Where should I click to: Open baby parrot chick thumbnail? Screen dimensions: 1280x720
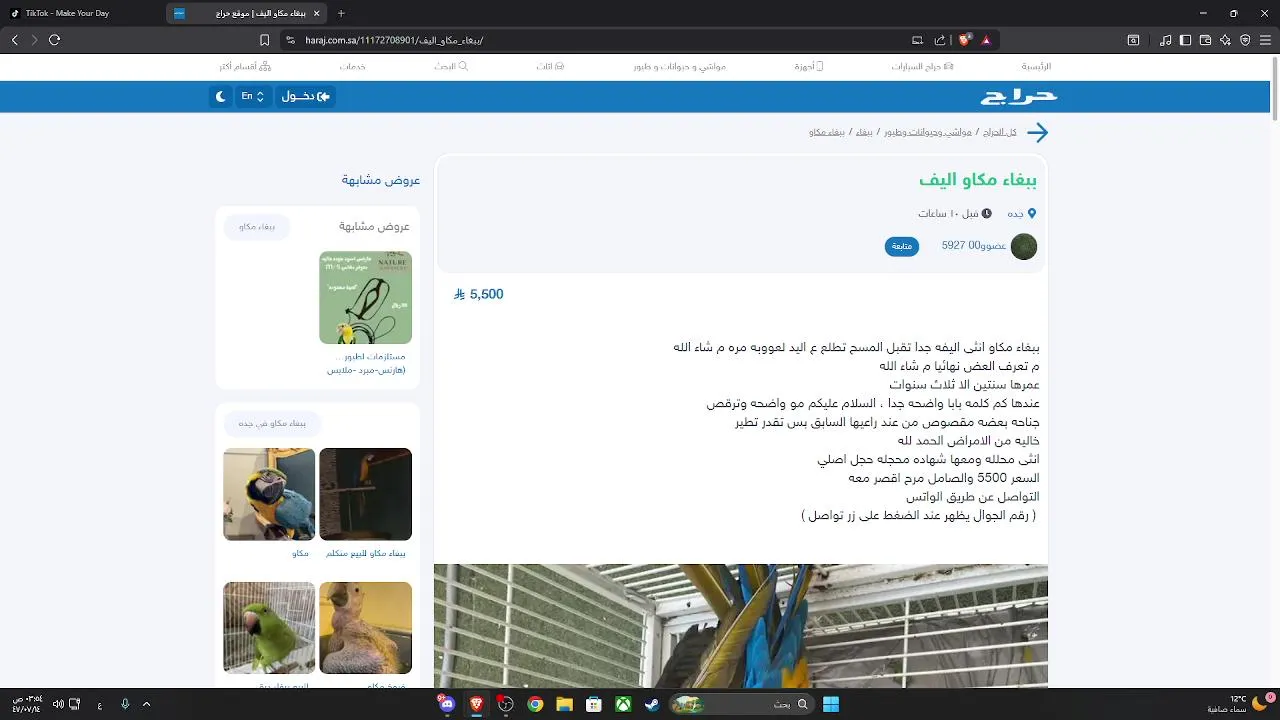point(365,628)
